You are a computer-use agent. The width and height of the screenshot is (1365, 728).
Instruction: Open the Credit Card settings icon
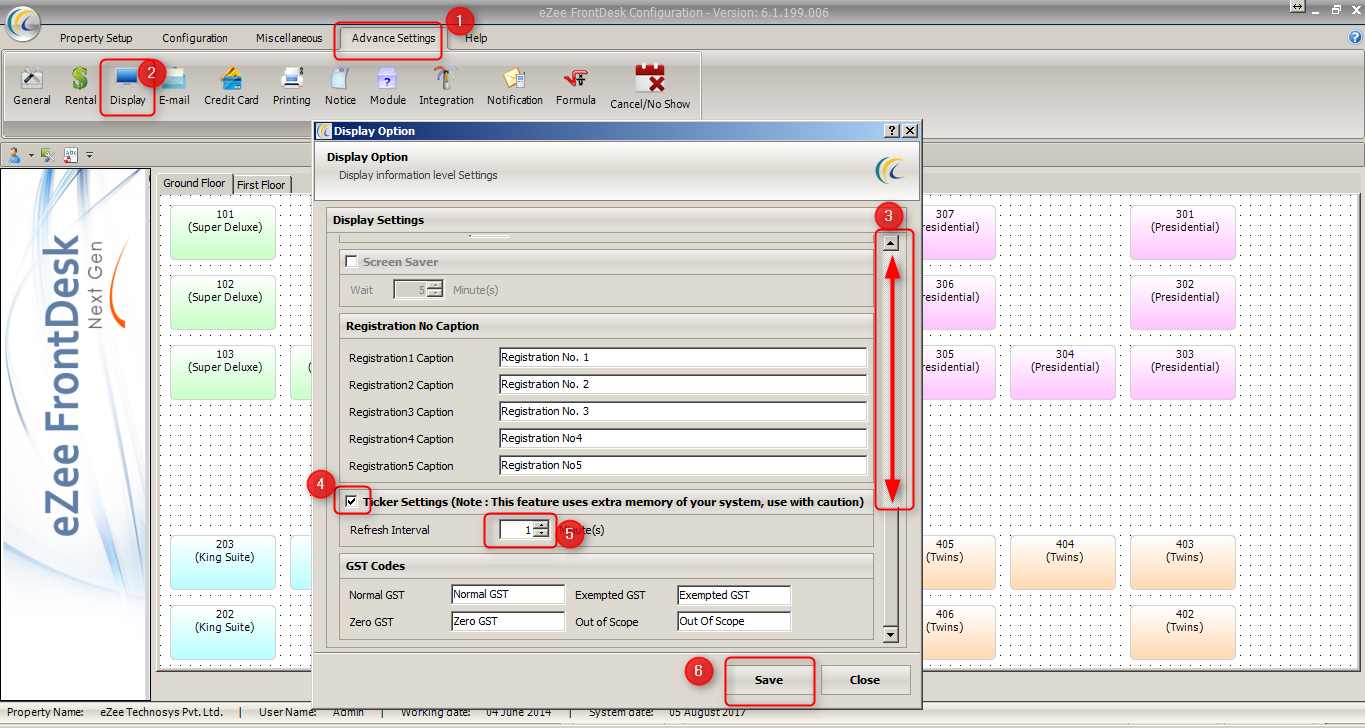231,79
